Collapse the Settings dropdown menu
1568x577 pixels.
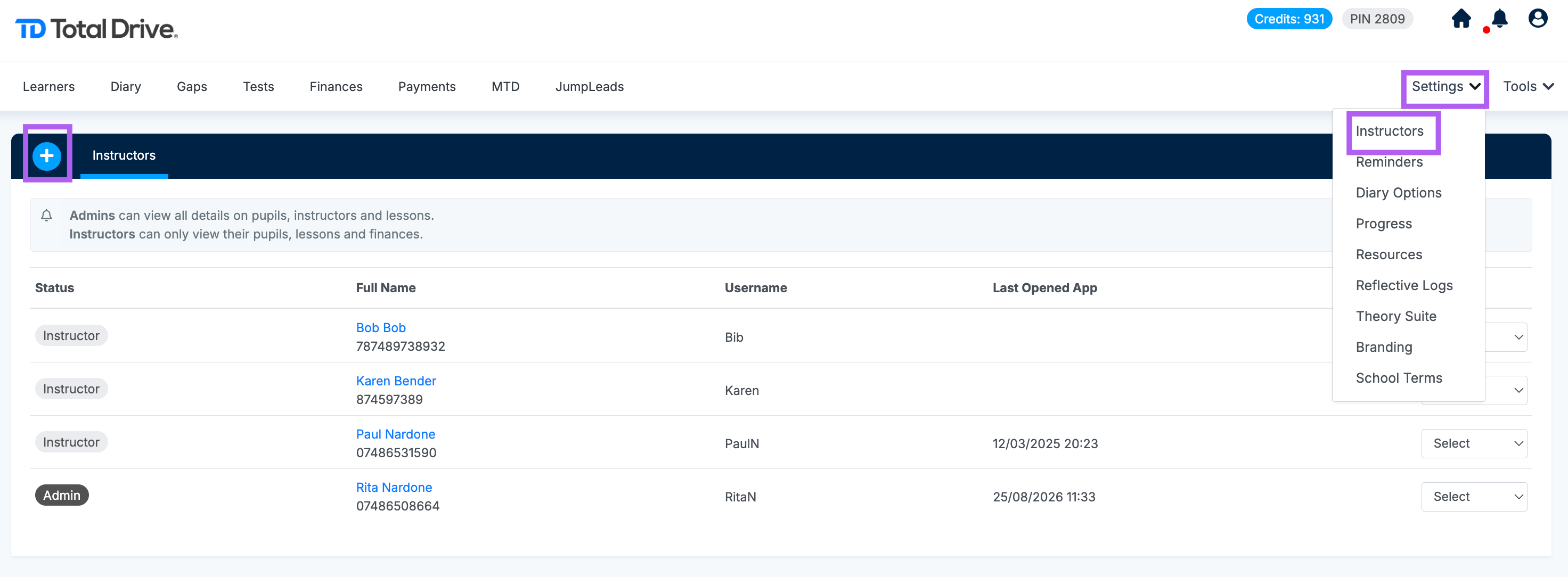point(1445,86)
